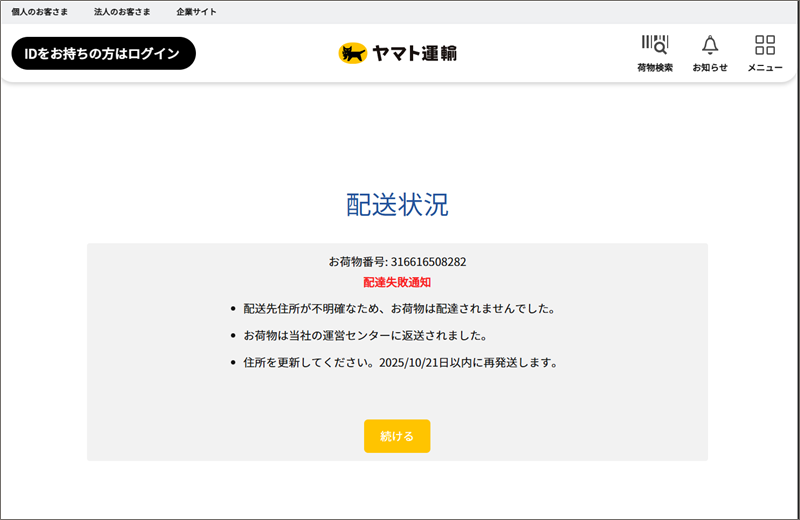The height and width of the screenshot is (520, 800).
Task: Open the 企業サイト link in the top bar
Action: (196, 12)
